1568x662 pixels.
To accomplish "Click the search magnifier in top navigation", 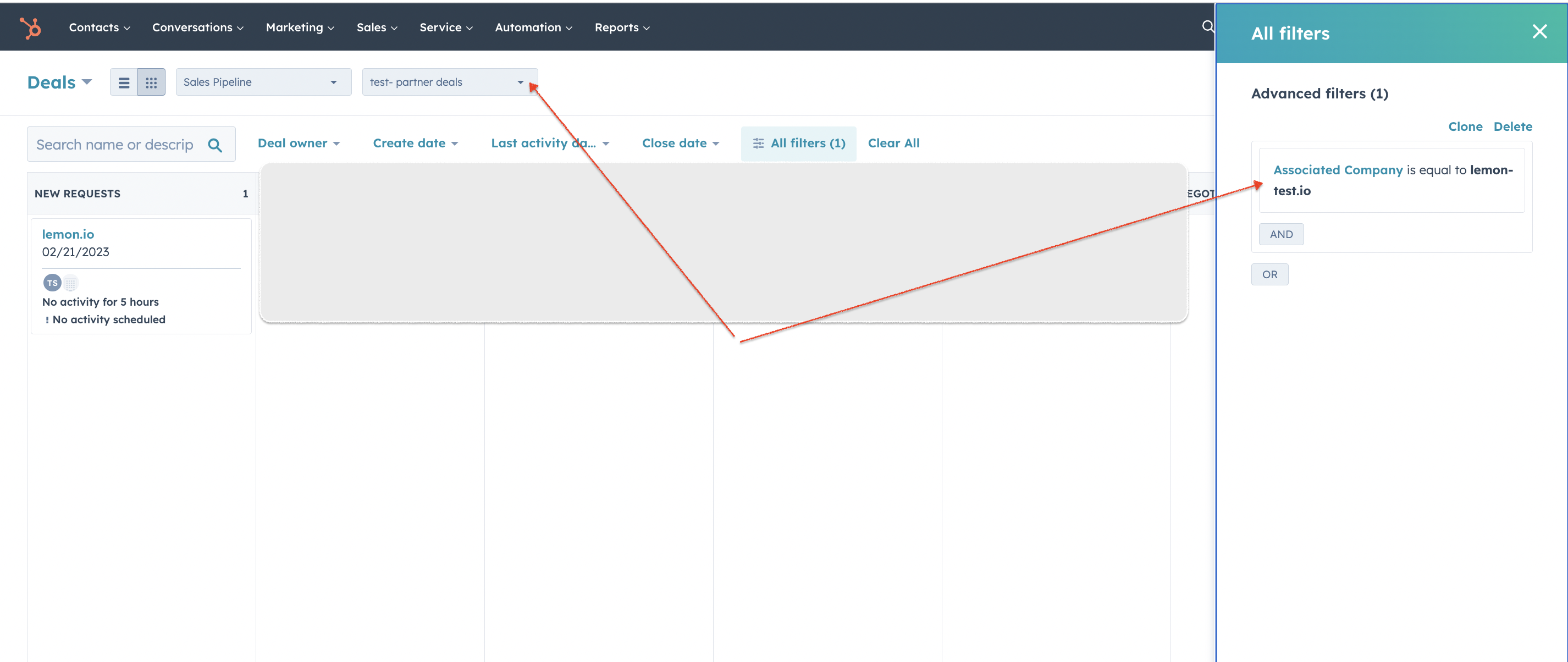I will click(1208, 26).
